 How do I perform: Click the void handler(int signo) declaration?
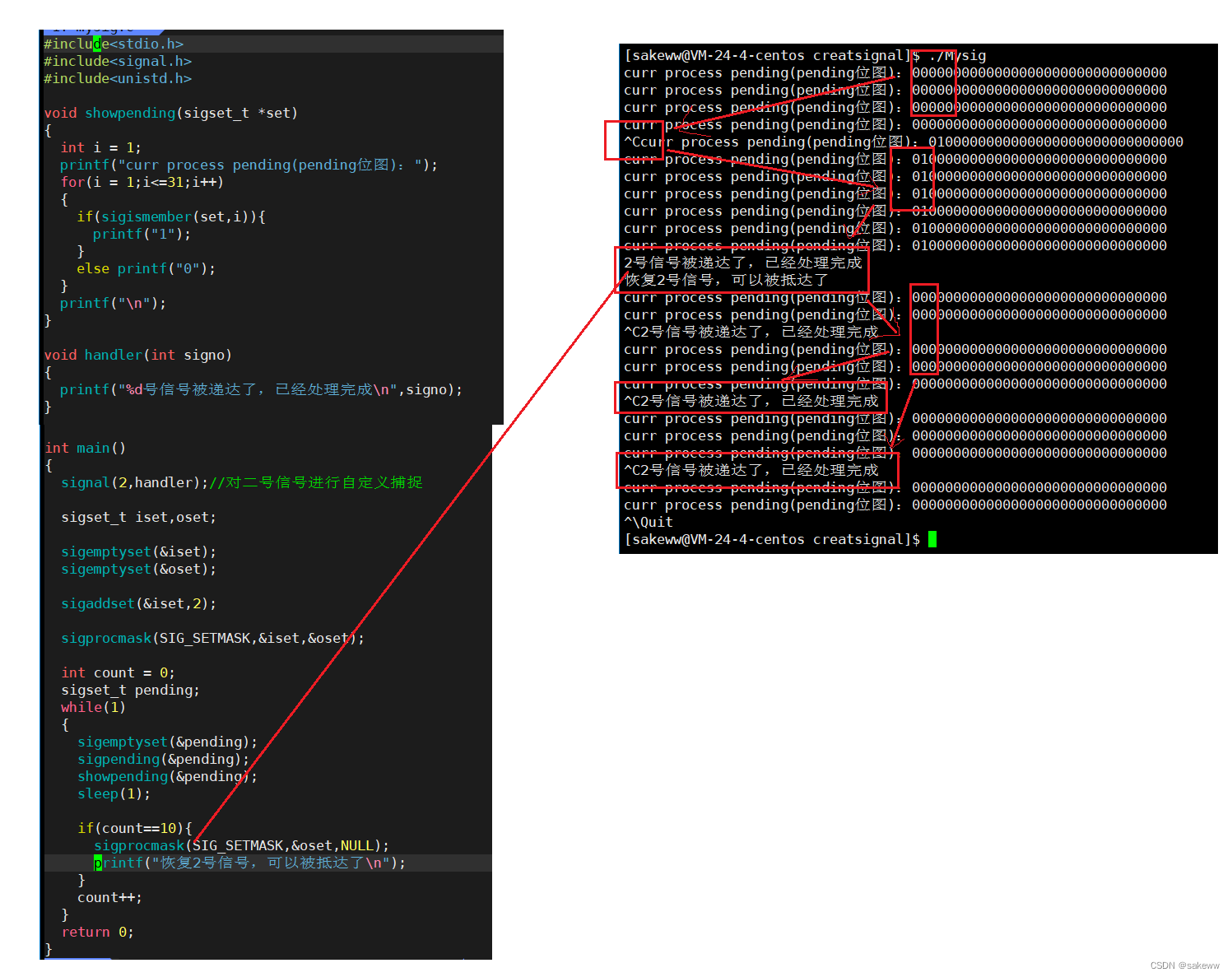138,355
